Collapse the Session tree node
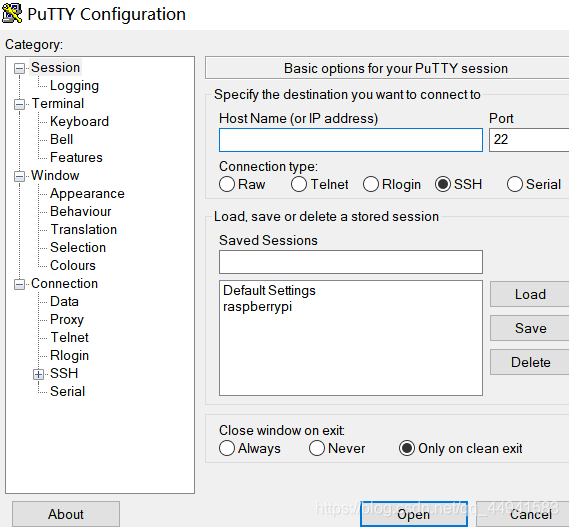 pos(19,68)
